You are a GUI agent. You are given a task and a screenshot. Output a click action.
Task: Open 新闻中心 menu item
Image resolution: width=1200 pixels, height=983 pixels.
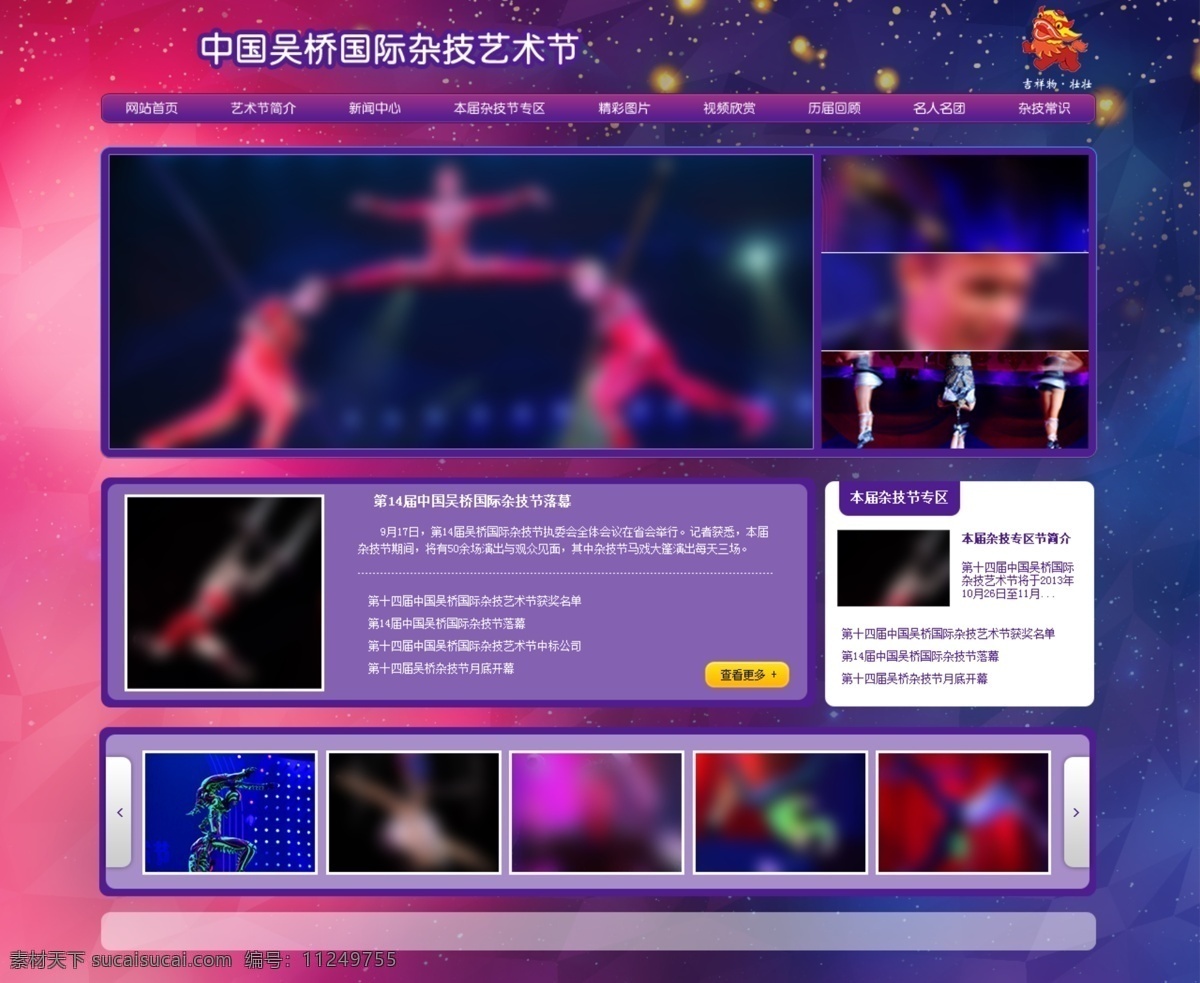click(x=375, y=108)
